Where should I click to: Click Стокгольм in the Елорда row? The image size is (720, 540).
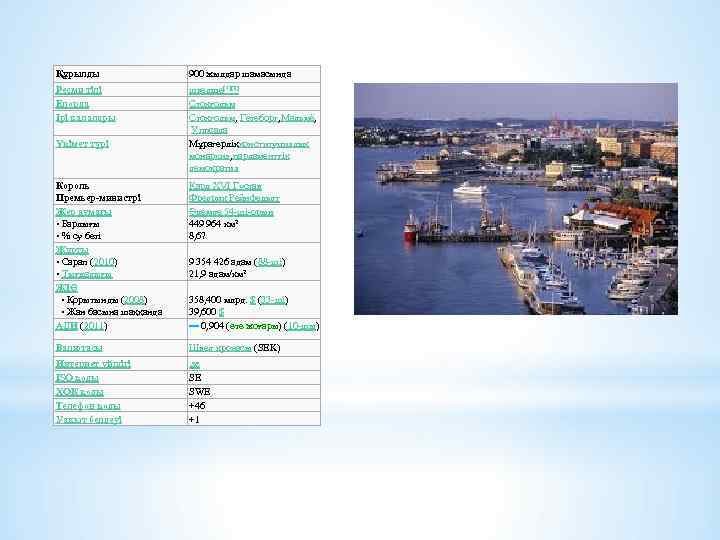[212, 104]
